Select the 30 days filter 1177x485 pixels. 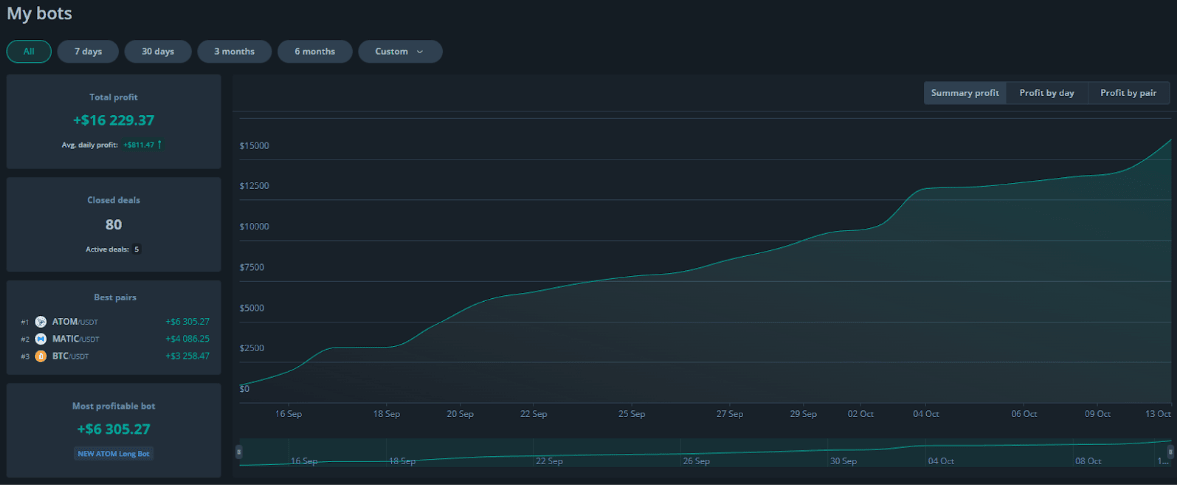(158, 51)
